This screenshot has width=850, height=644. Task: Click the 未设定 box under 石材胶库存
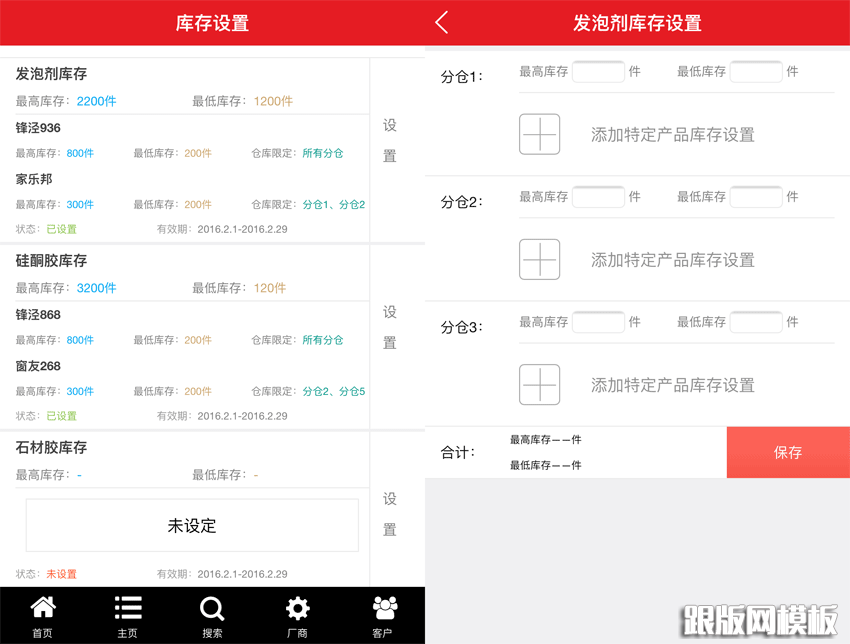[x=192, y=525]
